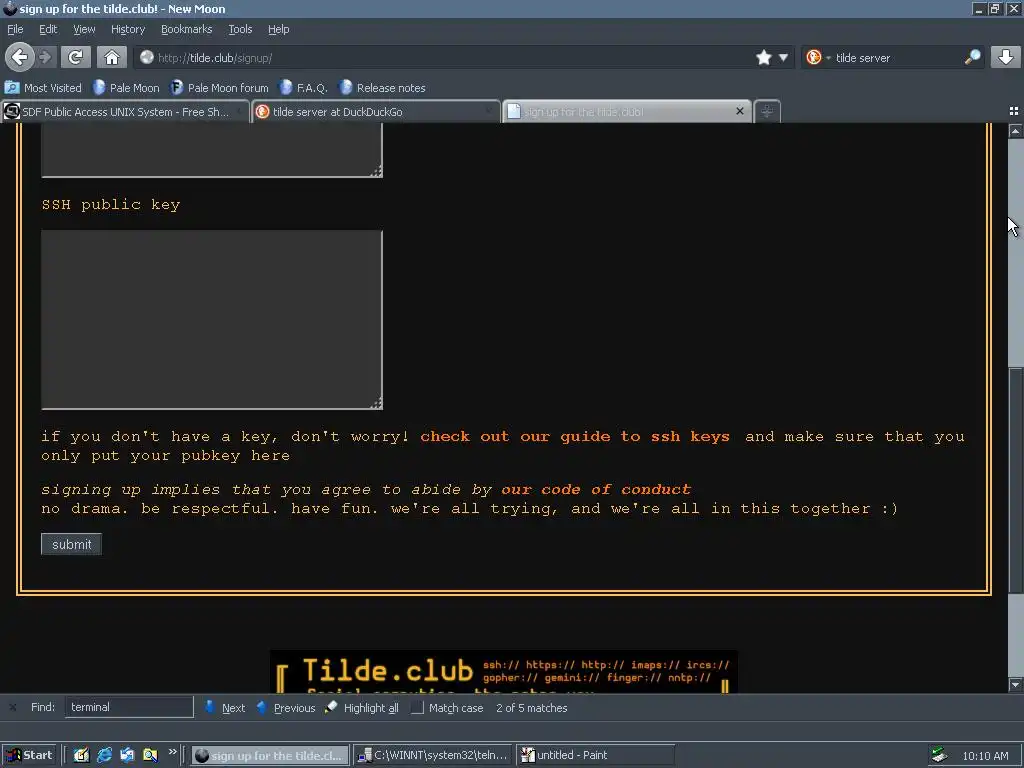Reload the current page
This screenshot has width=1024, height=768.
76,57
